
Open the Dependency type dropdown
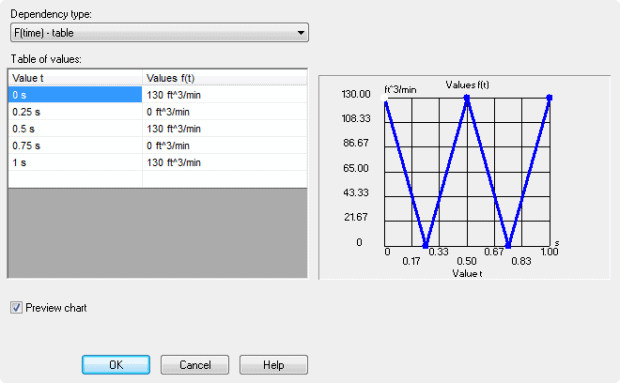coord(159,32)
